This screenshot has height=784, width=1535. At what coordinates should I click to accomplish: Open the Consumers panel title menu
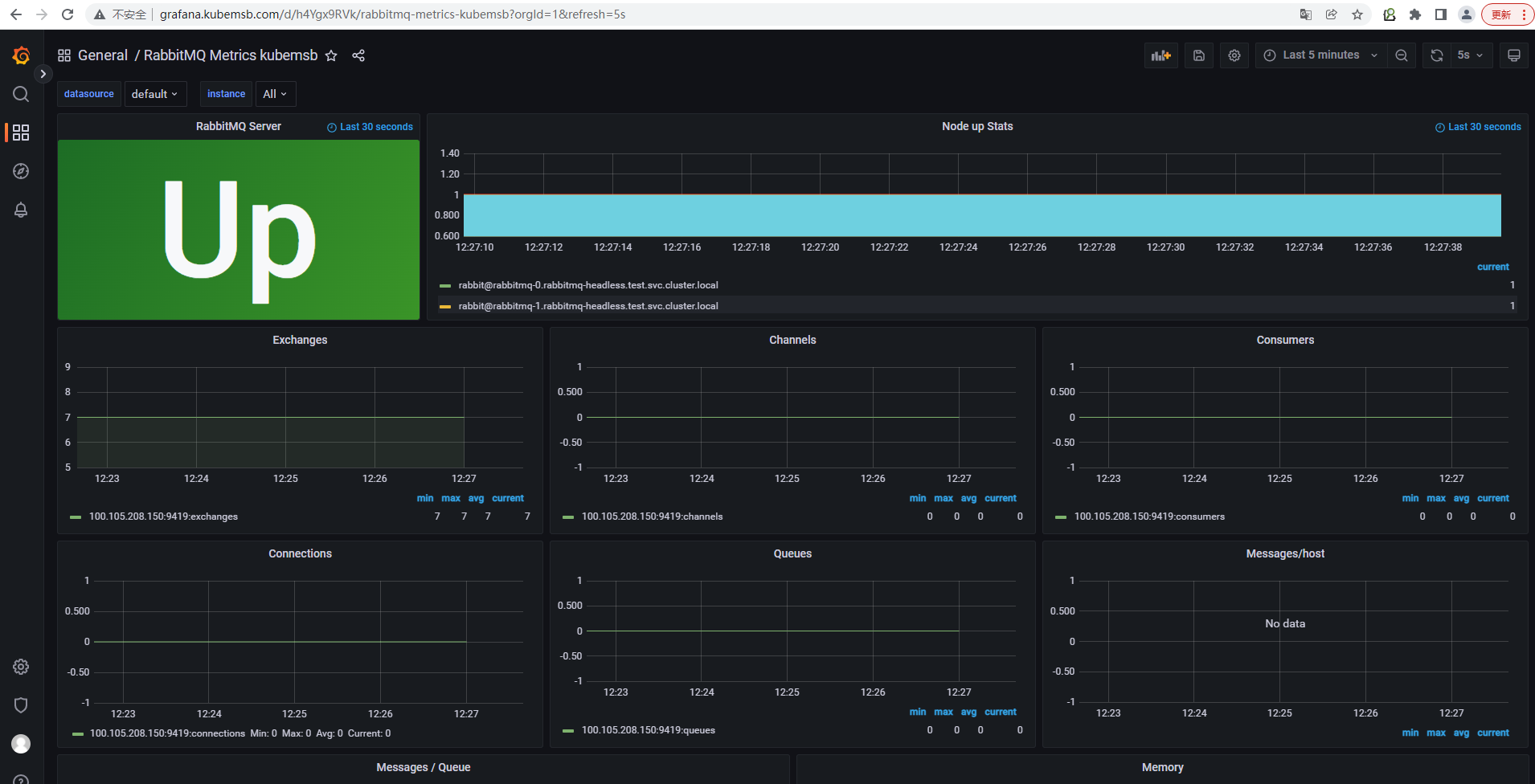coord(1285,340)
